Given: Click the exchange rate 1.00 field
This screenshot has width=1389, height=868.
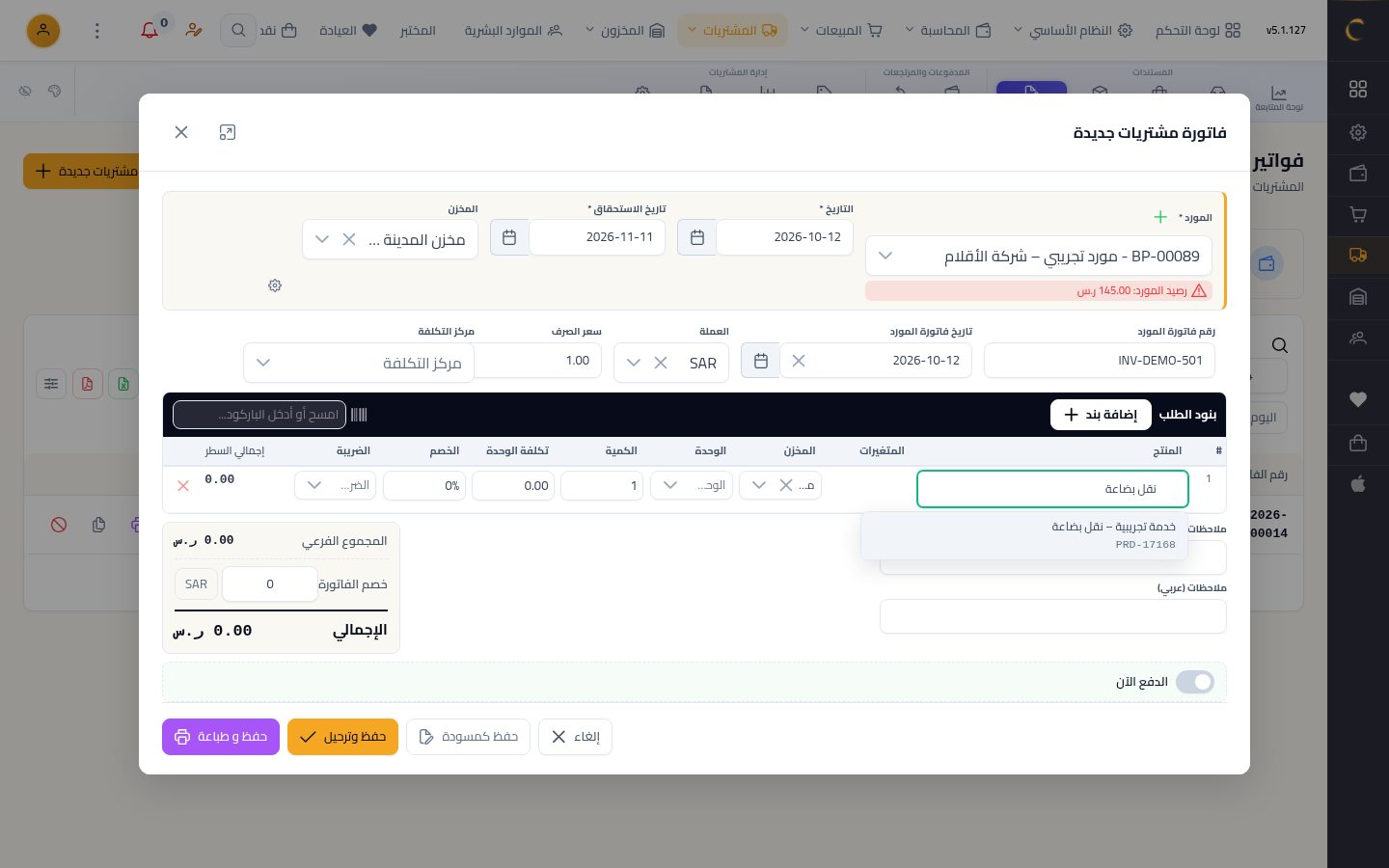Looking at the screenshot, I should point(538,361).
